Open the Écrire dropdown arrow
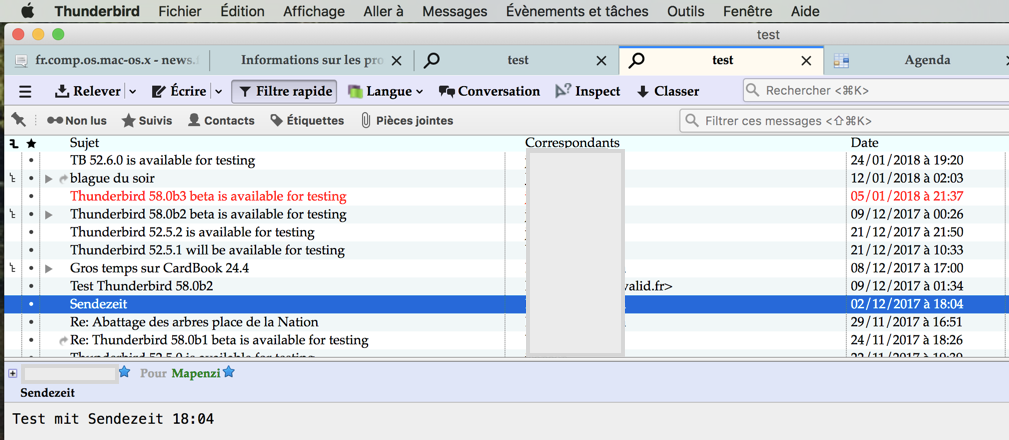The width and height of the screenshot is (1009, 440). coord(218,91)
